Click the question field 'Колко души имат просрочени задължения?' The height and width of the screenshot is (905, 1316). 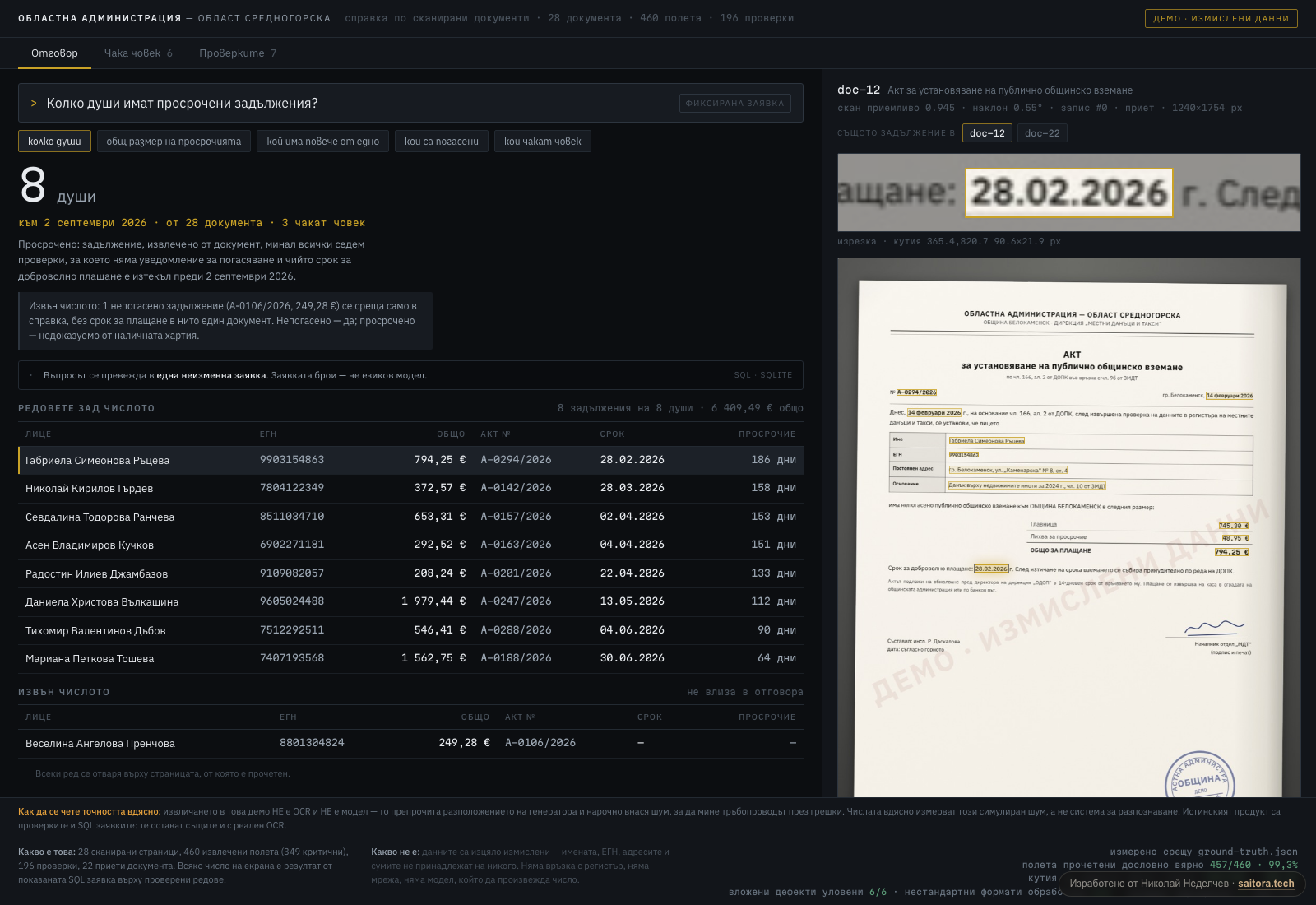(x=410, y=103)
